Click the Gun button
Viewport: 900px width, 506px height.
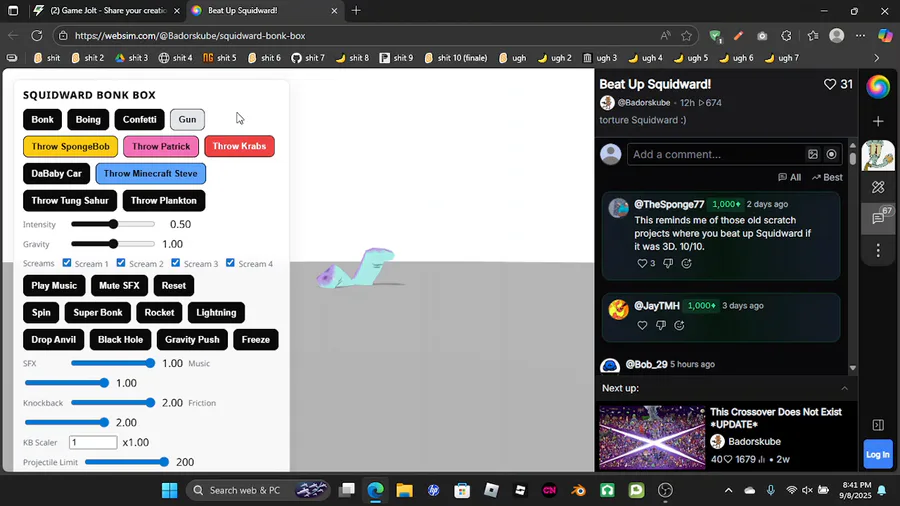point(187,119)
